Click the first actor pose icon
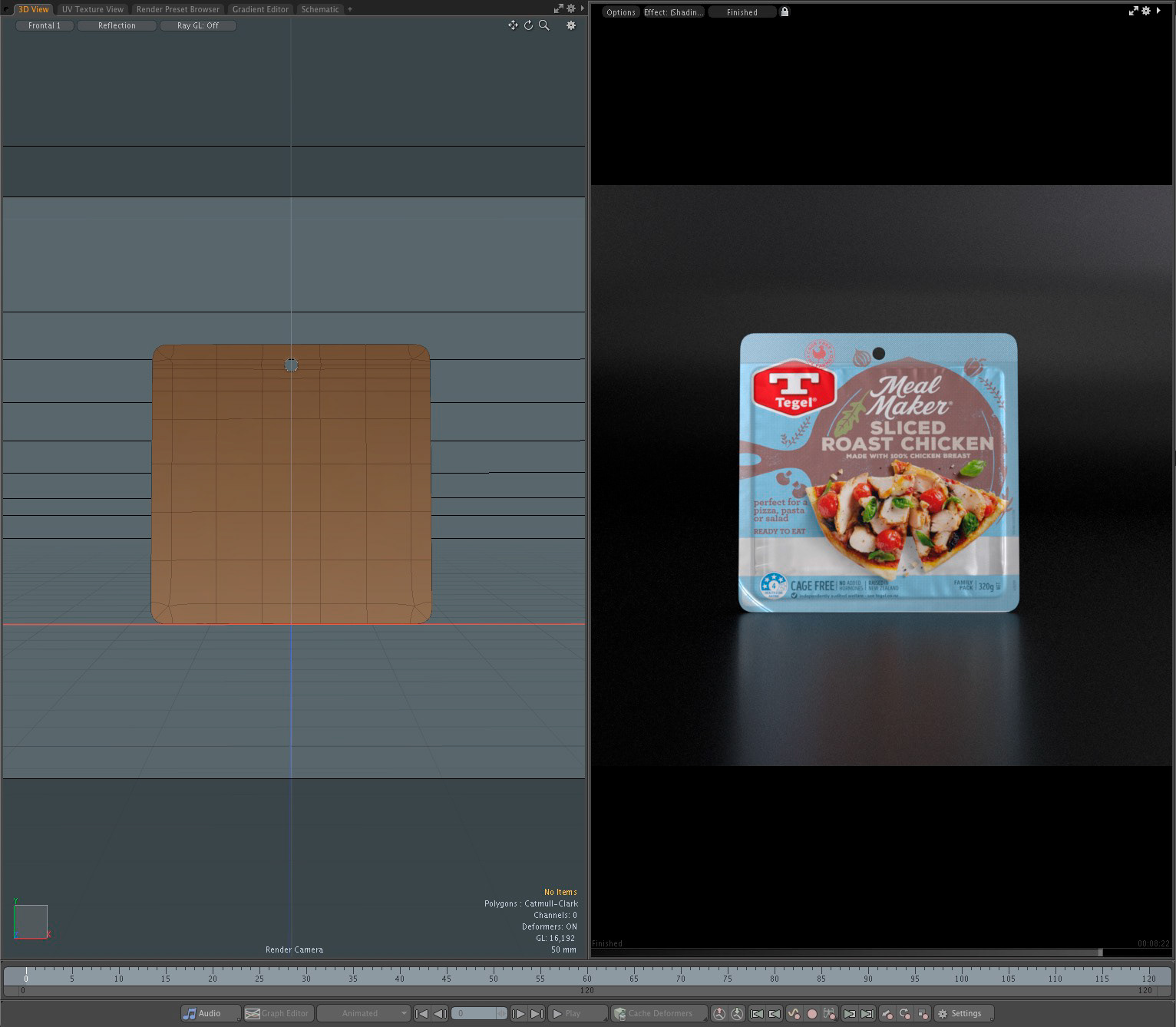This screenshot has height=1027, width=1176. pyautogui.click(x=719, y=1013)
